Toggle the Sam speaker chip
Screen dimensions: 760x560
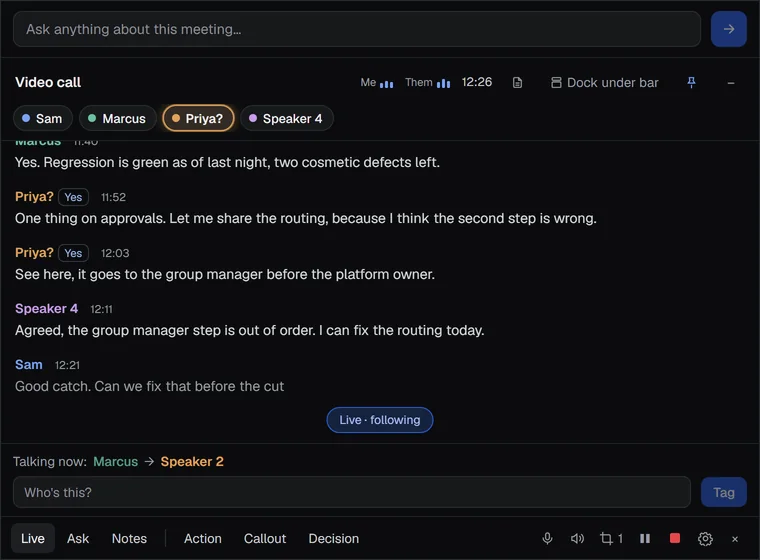pos(43,118)
